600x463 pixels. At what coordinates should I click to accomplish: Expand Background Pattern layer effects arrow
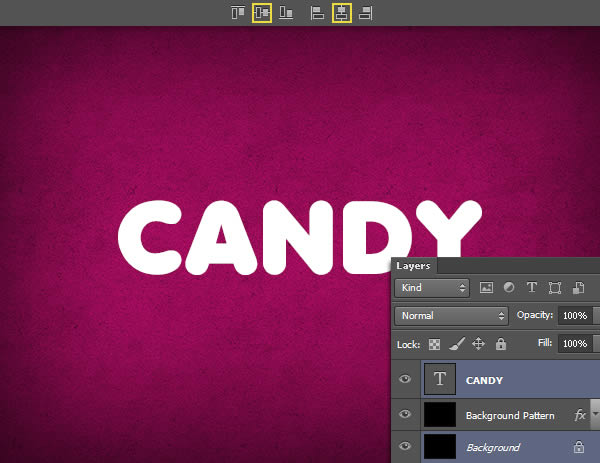pos(595,413)
